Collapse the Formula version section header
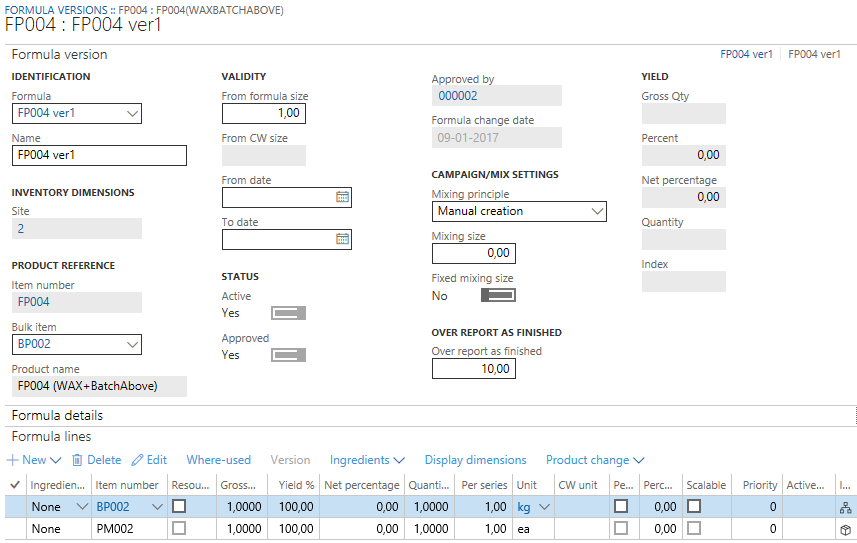Viewport: 857px width, 543px height. click(x=59, y=55)
